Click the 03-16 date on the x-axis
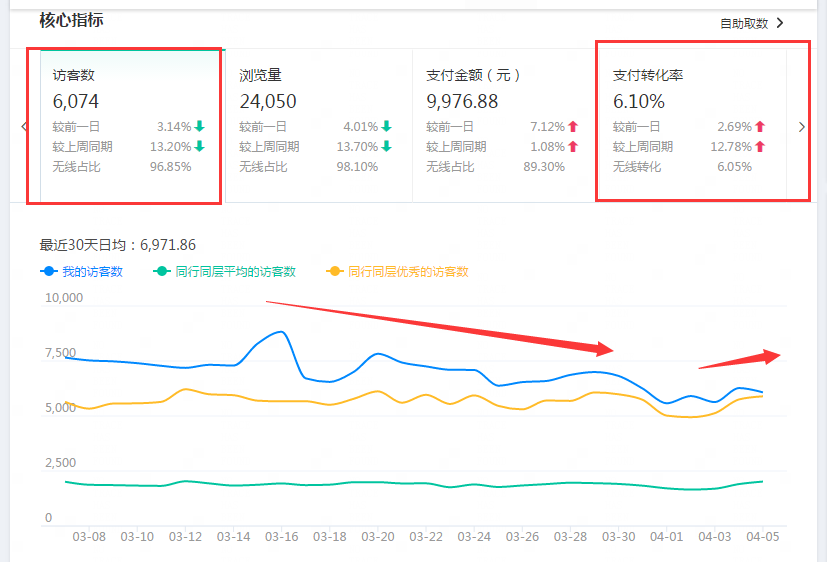Viewport: 827px width, 562px height. pos(282,537)
